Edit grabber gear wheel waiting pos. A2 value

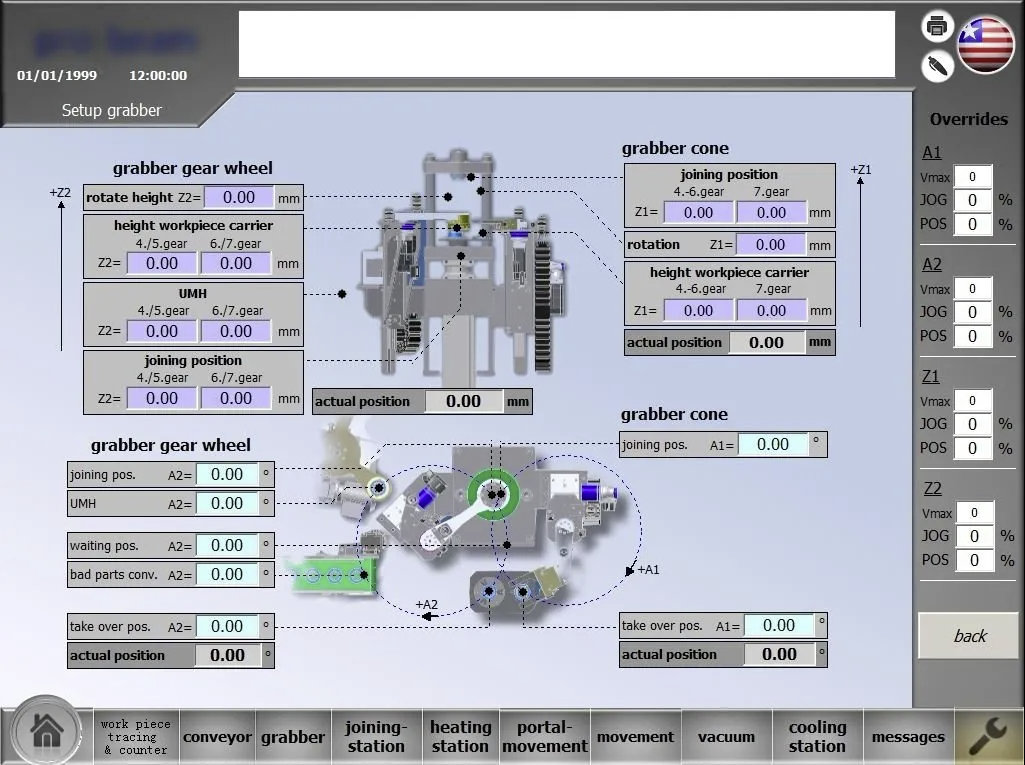coord(227,545)
